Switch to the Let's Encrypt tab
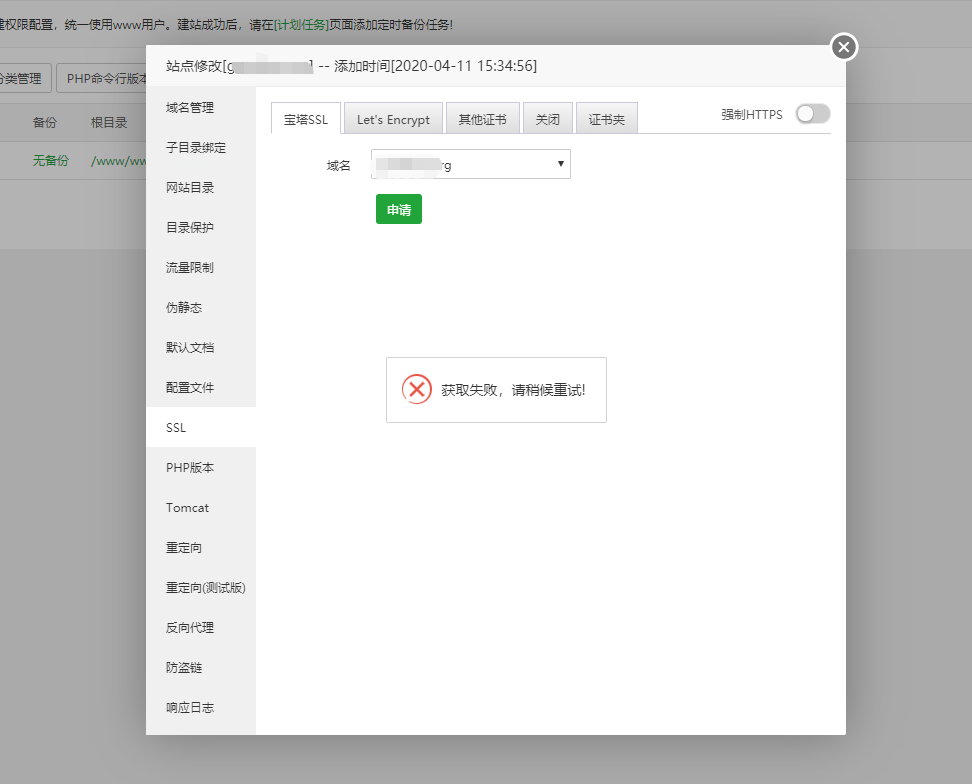Viewport: 972px width, 784px height. [393, 119]
